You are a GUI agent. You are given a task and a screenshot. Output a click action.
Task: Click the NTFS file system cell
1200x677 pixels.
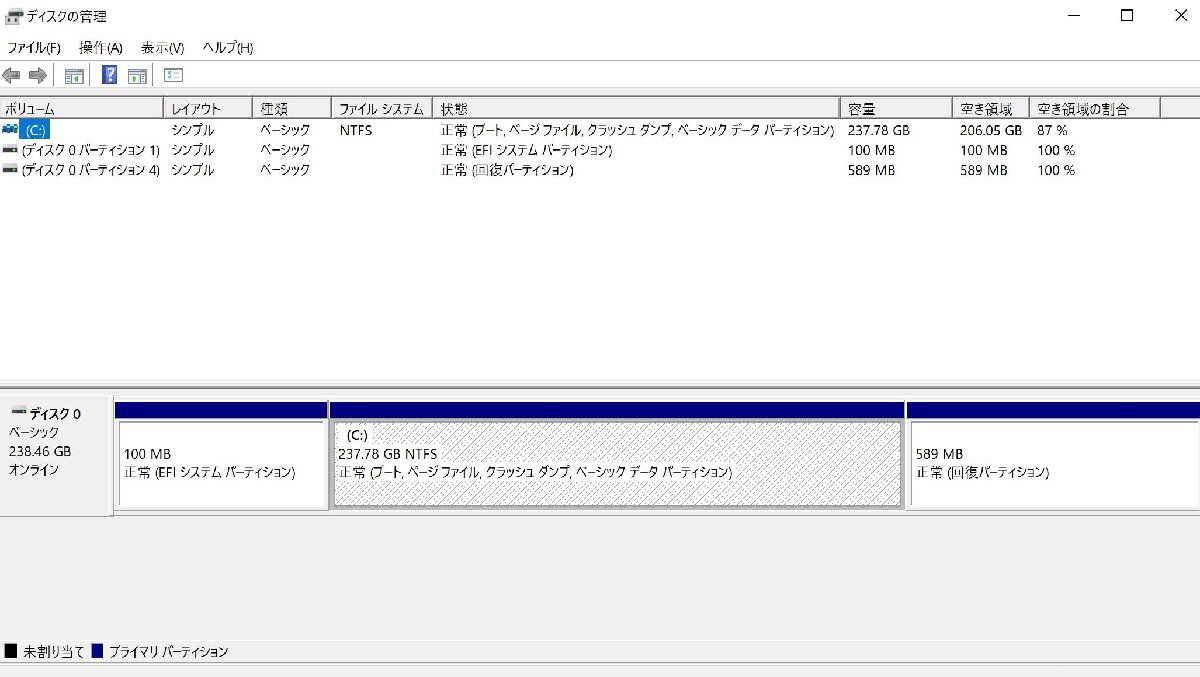point(356,130)
